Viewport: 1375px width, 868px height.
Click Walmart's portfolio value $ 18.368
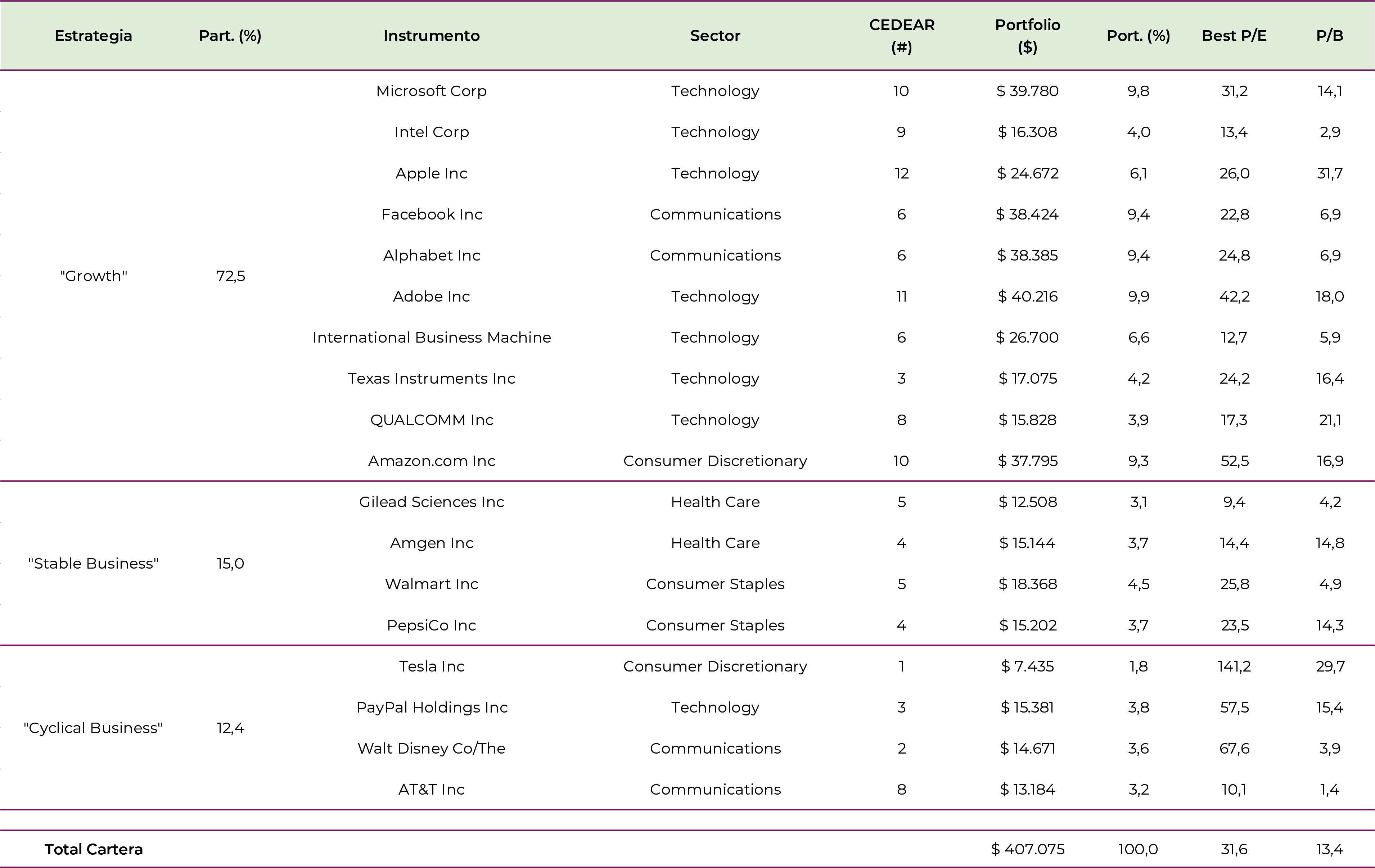1027,584
